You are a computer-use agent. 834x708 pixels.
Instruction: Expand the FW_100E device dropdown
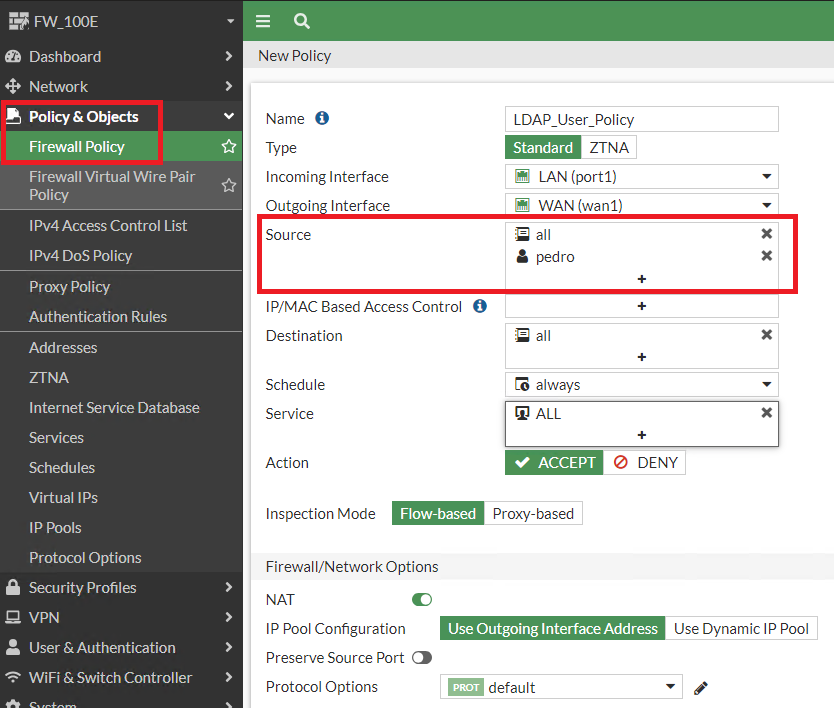pos(230,21)
